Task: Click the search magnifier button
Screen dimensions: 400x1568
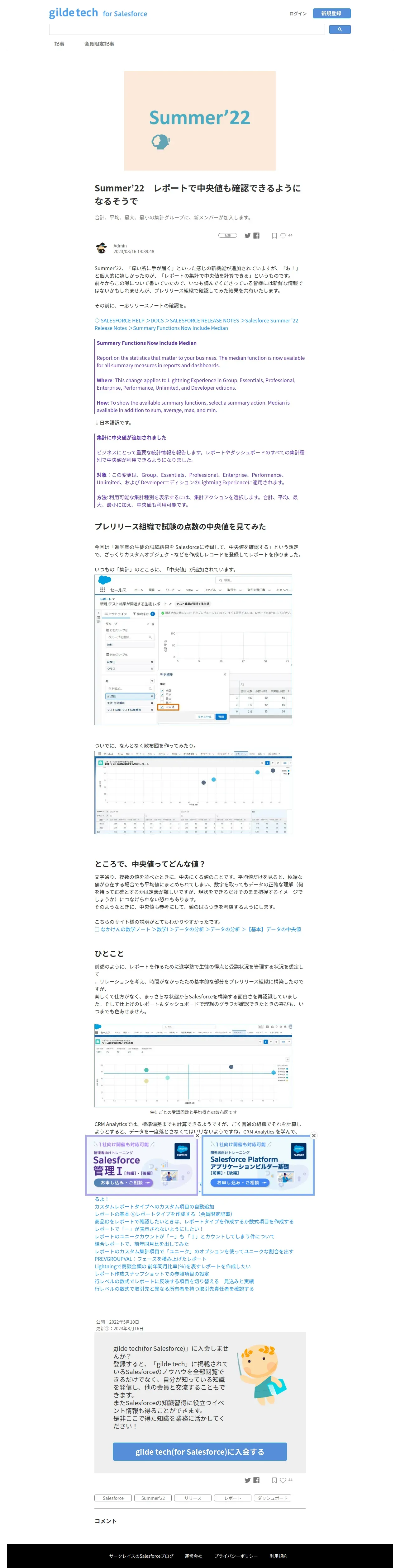Action: point(340,29)
